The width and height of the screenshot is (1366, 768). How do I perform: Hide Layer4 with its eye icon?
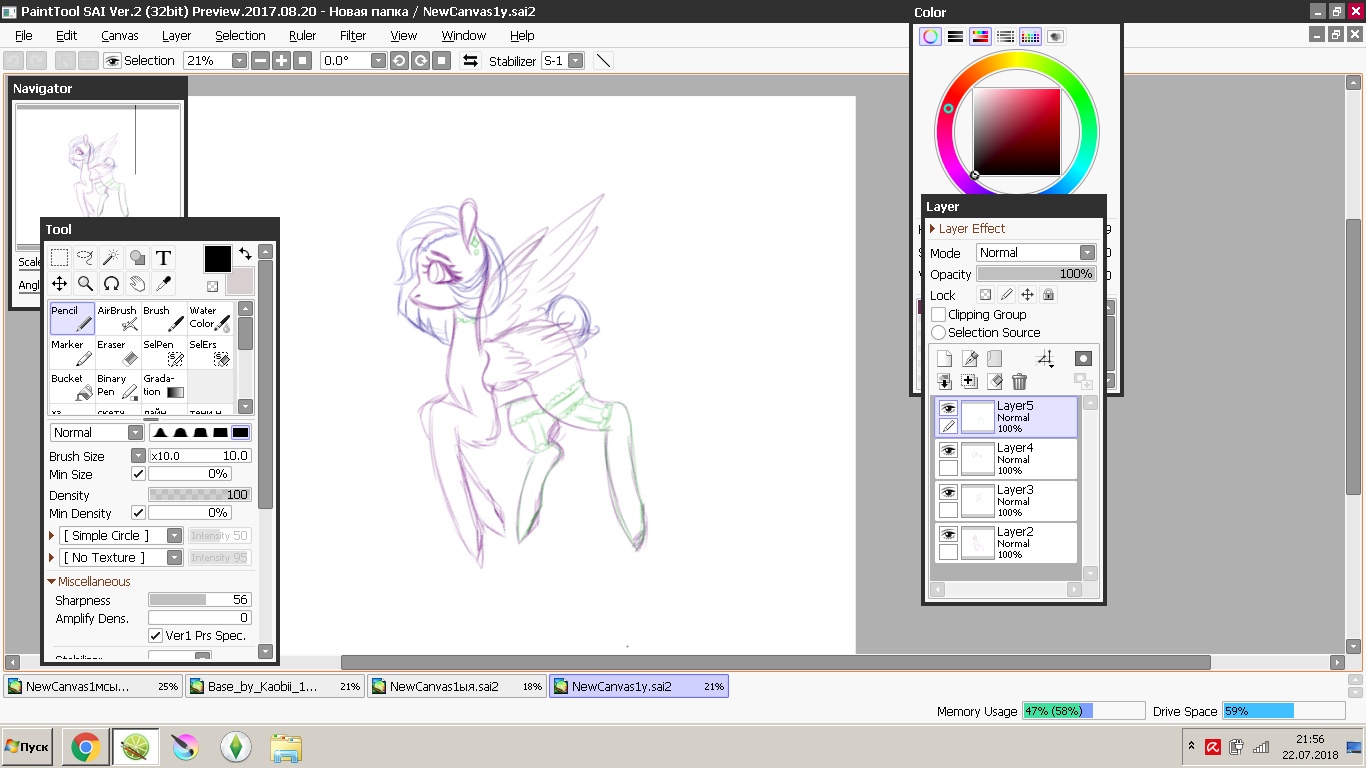tap(948, 451)
